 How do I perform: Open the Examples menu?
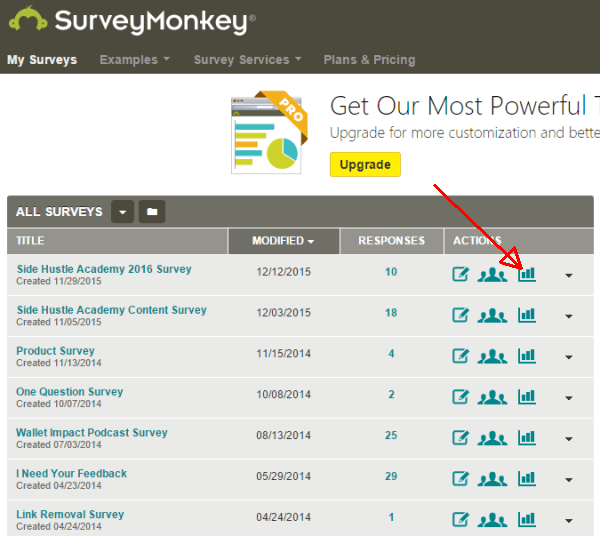[x=134, y=60]
